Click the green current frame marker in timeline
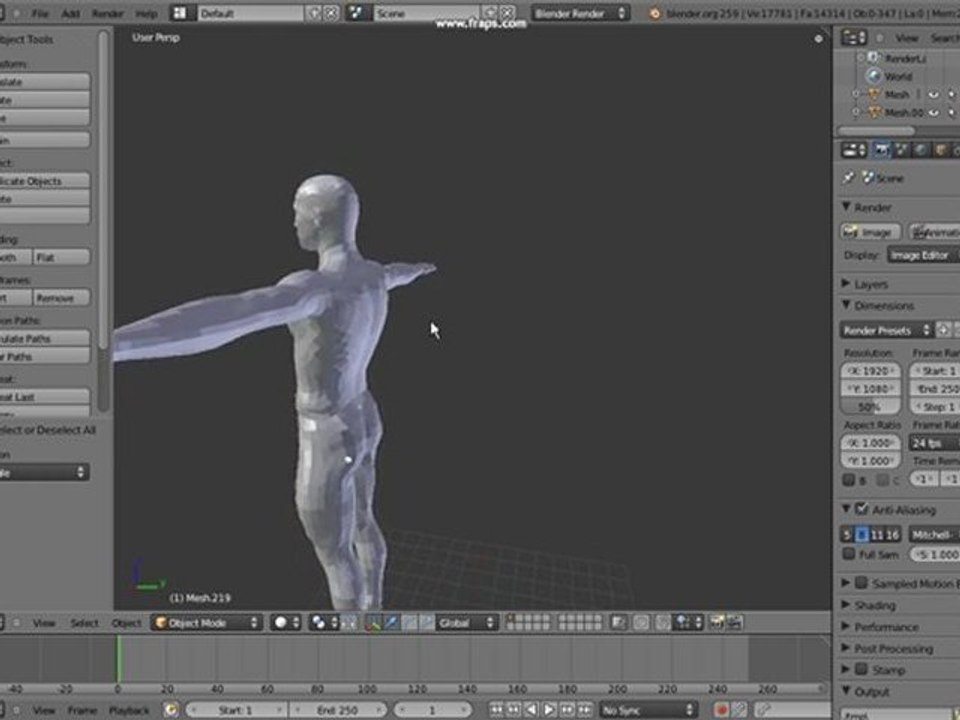This screenshot has height=720, width=960. pyautogui.click(x=119, y=659)
